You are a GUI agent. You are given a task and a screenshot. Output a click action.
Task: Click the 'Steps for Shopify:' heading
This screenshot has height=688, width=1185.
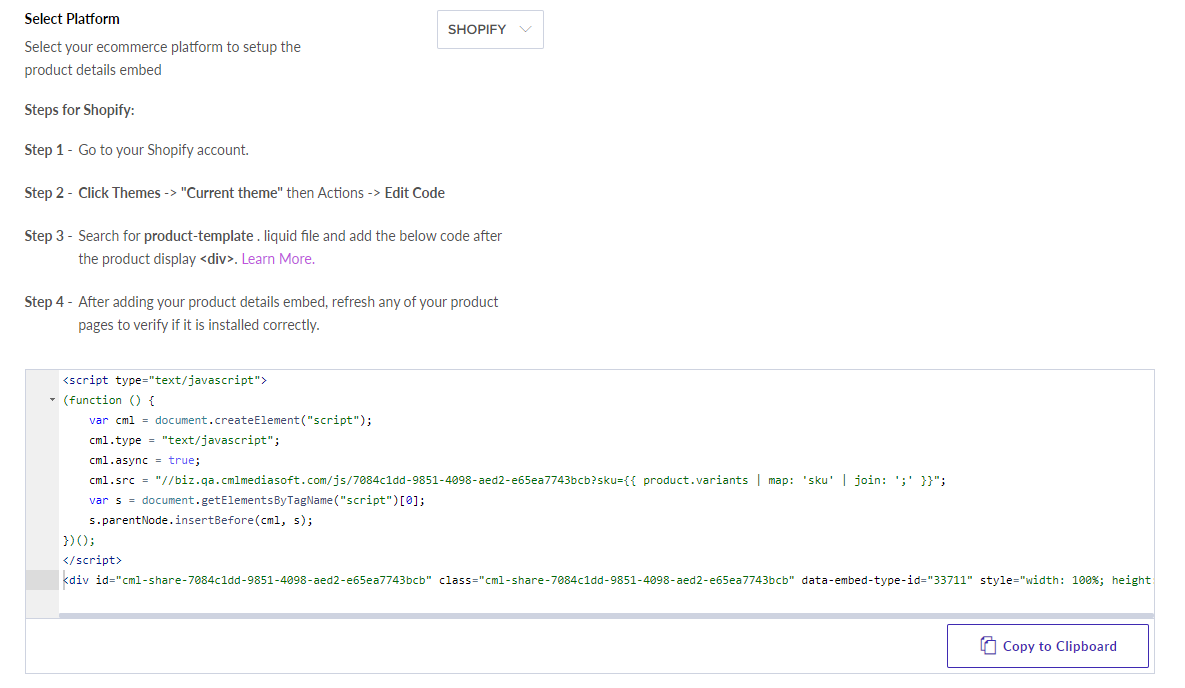pyautogui.click(x=79, y=110)
